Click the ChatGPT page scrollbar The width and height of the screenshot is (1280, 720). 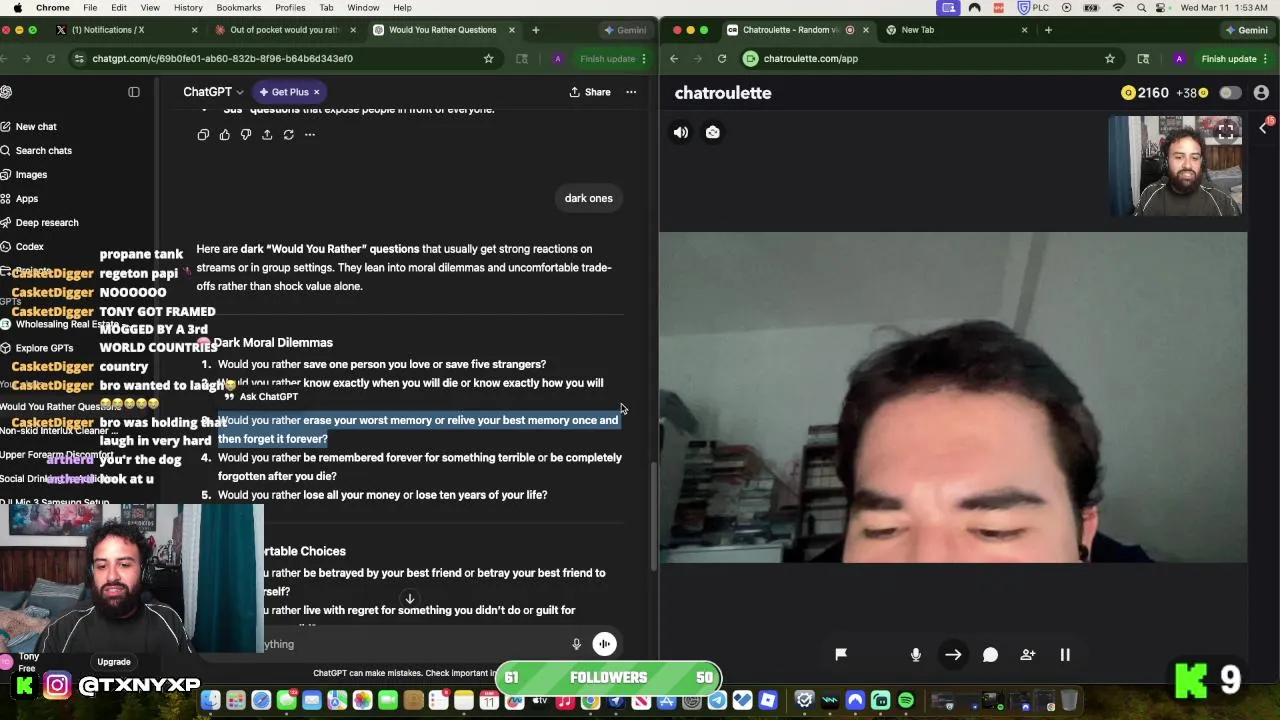pyautogui.click(x=654, y=515)
